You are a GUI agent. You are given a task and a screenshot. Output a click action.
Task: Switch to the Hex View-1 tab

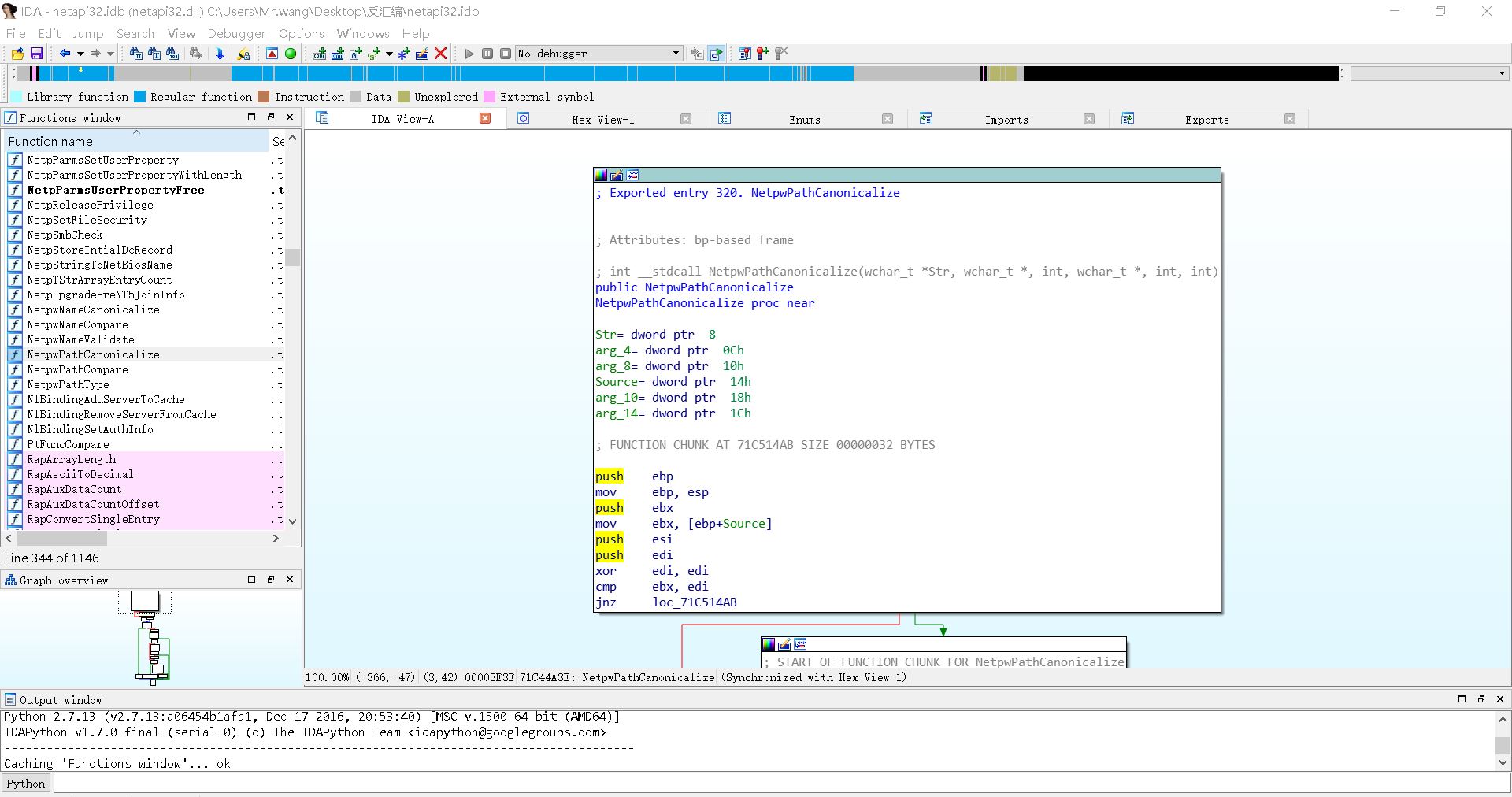coord(602,120)
